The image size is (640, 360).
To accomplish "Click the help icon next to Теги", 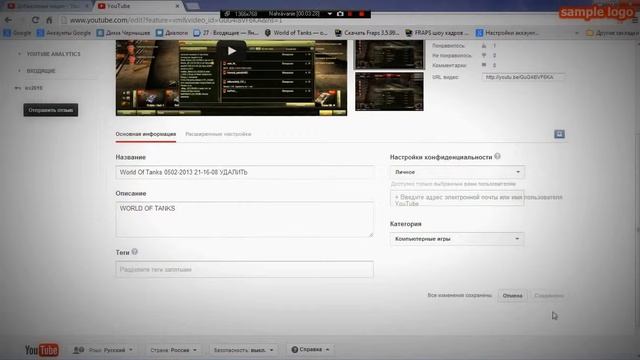I will [x=135, y=252].
